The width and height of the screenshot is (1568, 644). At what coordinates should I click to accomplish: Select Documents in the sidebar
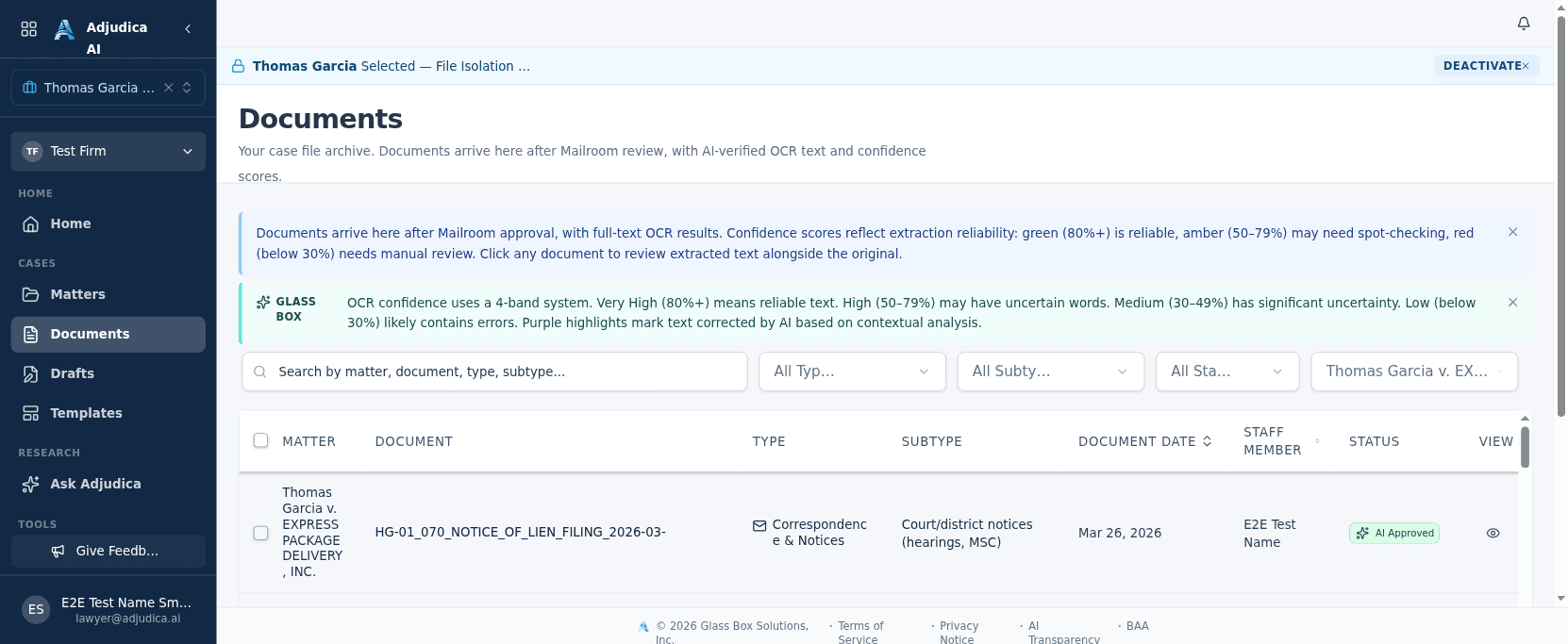(x=108, y=335)
